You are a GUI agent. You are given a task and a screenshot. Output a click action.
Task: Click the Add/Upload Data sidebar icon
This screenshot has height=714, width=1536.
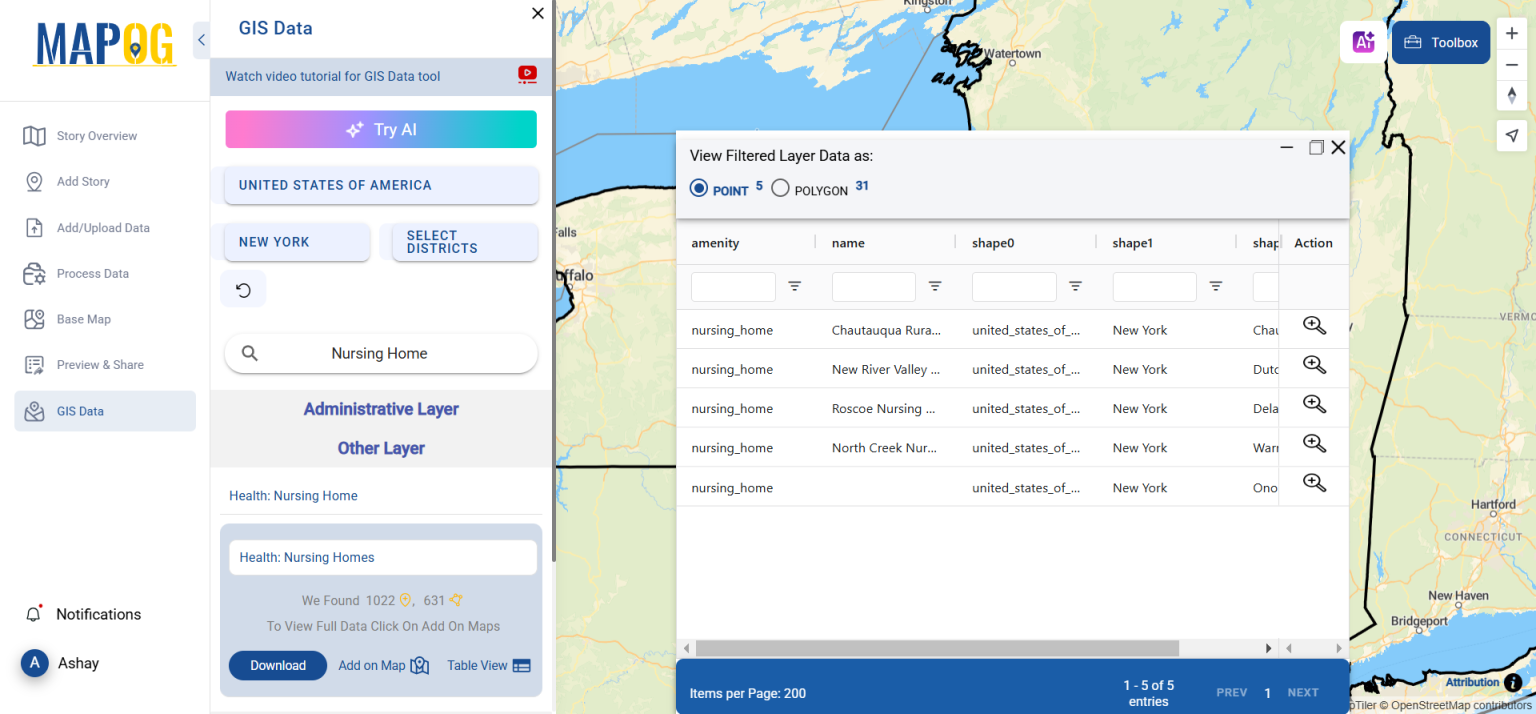(x=104, y=227)
